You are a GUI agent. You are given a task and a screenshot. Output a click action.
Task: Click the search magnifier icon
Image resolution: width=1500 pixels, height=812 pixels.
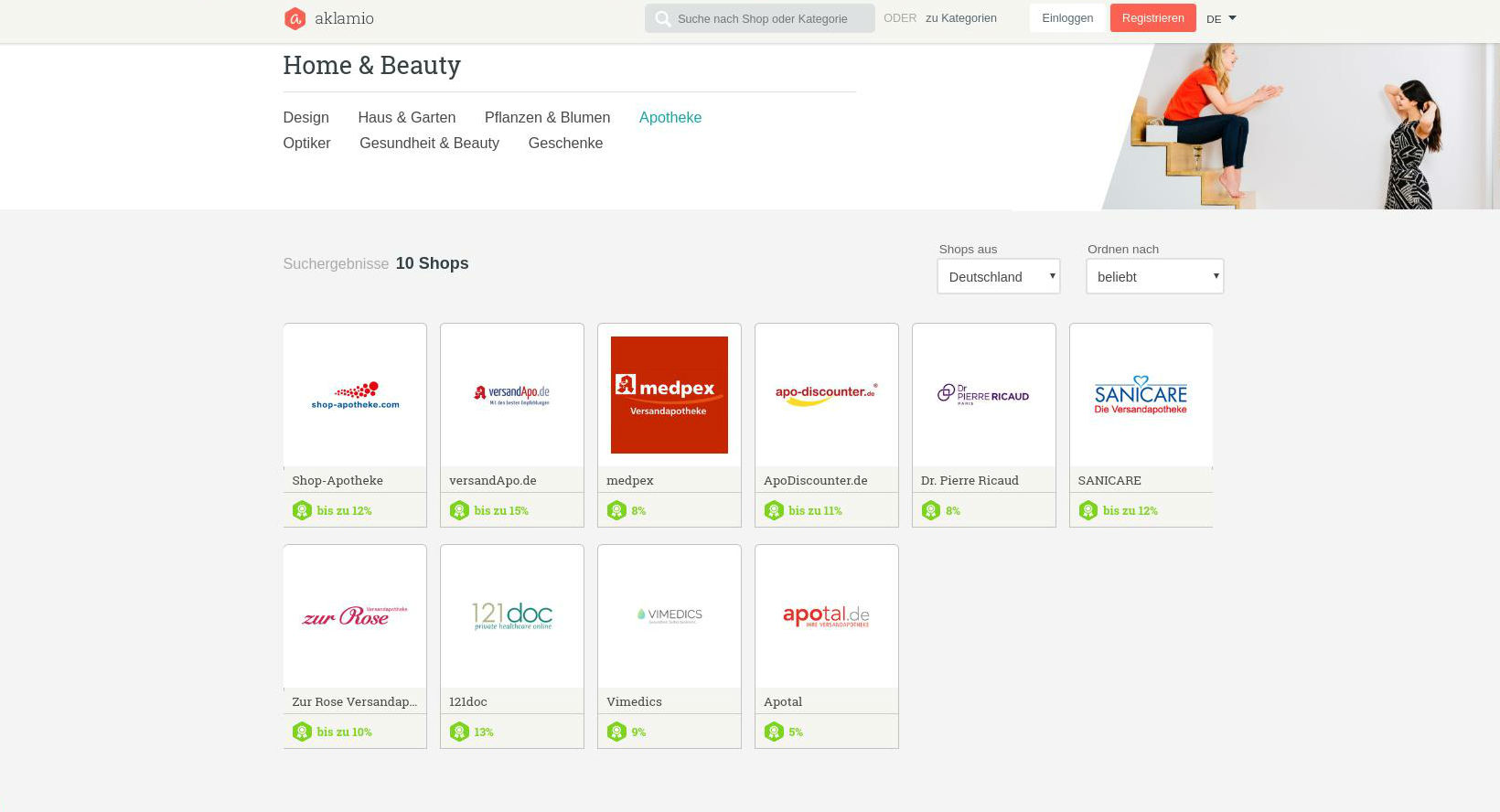[662, 18]
